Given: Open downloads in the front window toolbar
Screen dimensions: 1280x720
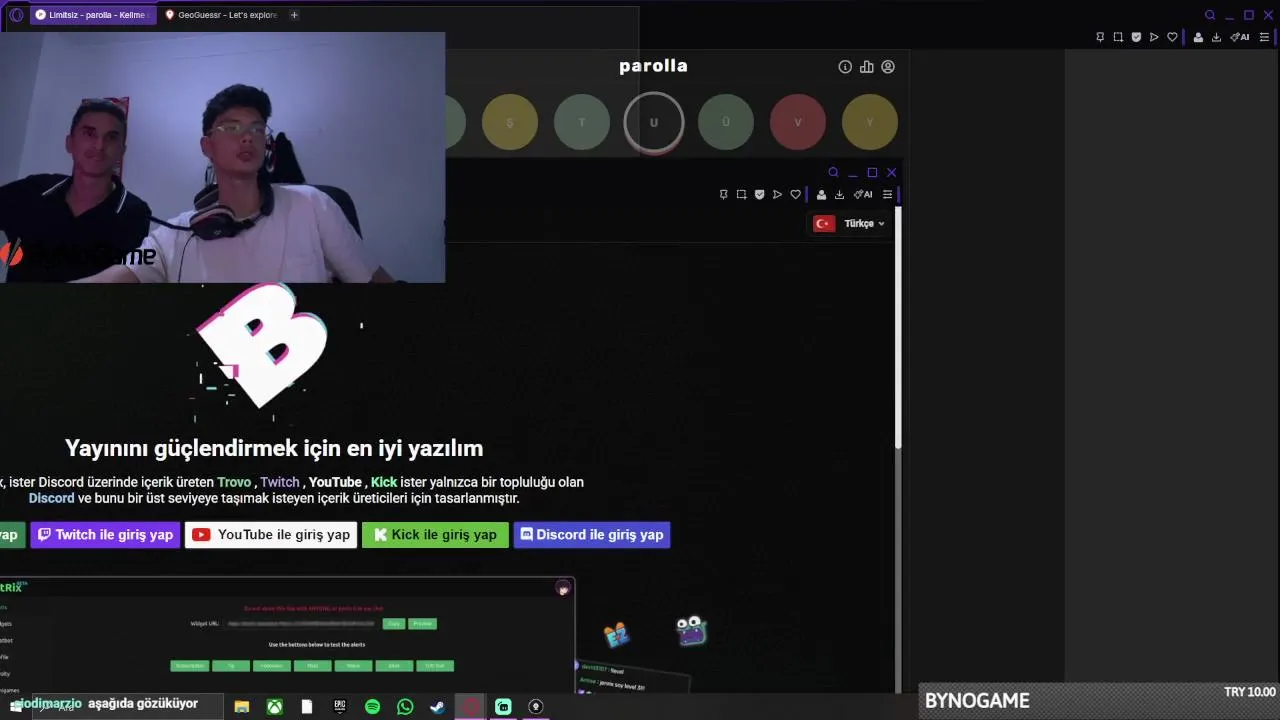Looking at the screenshot, I should [839, 195].
